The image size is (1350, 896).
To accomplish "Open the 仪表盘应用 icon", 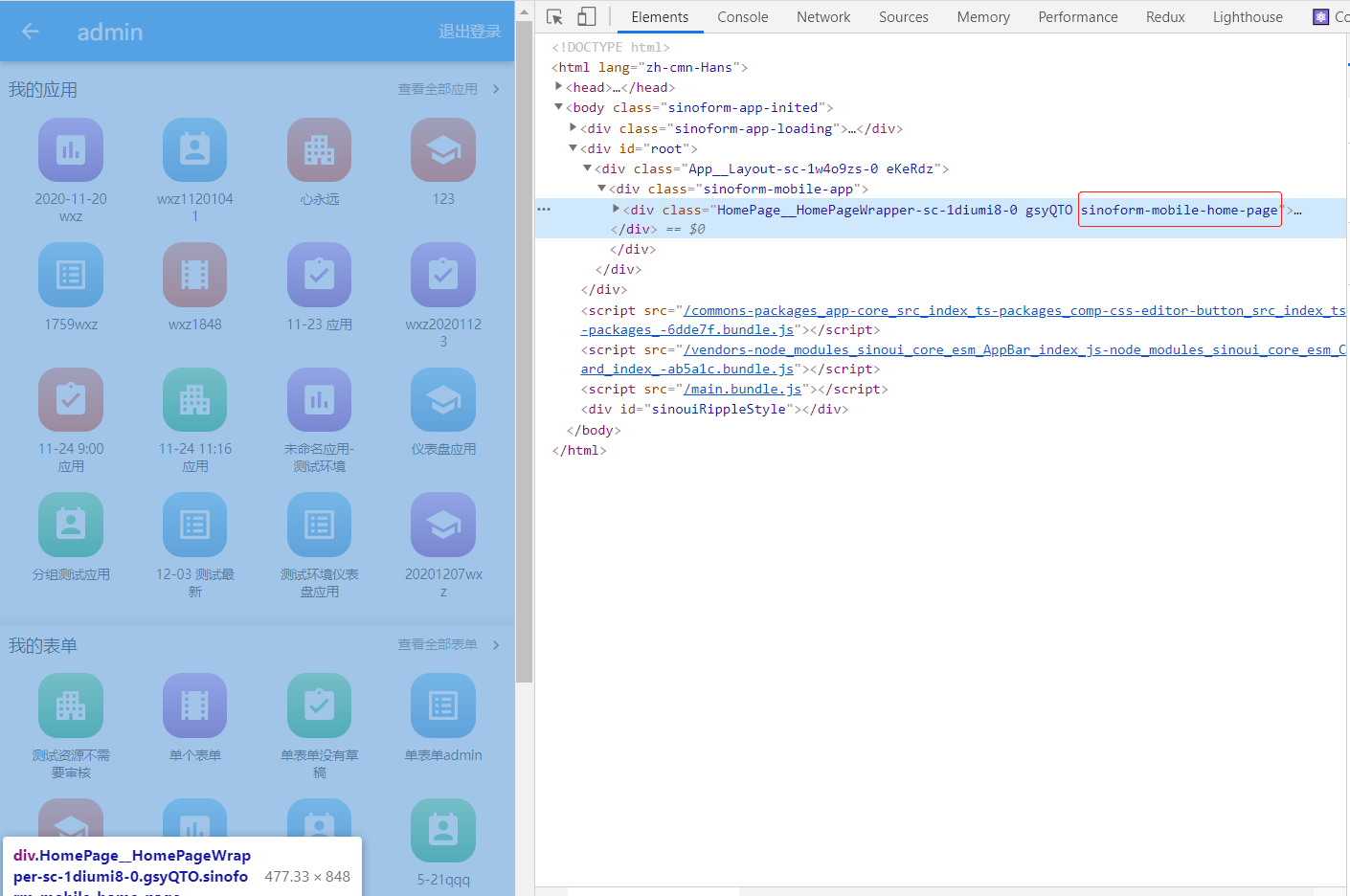I will [443, 399].
